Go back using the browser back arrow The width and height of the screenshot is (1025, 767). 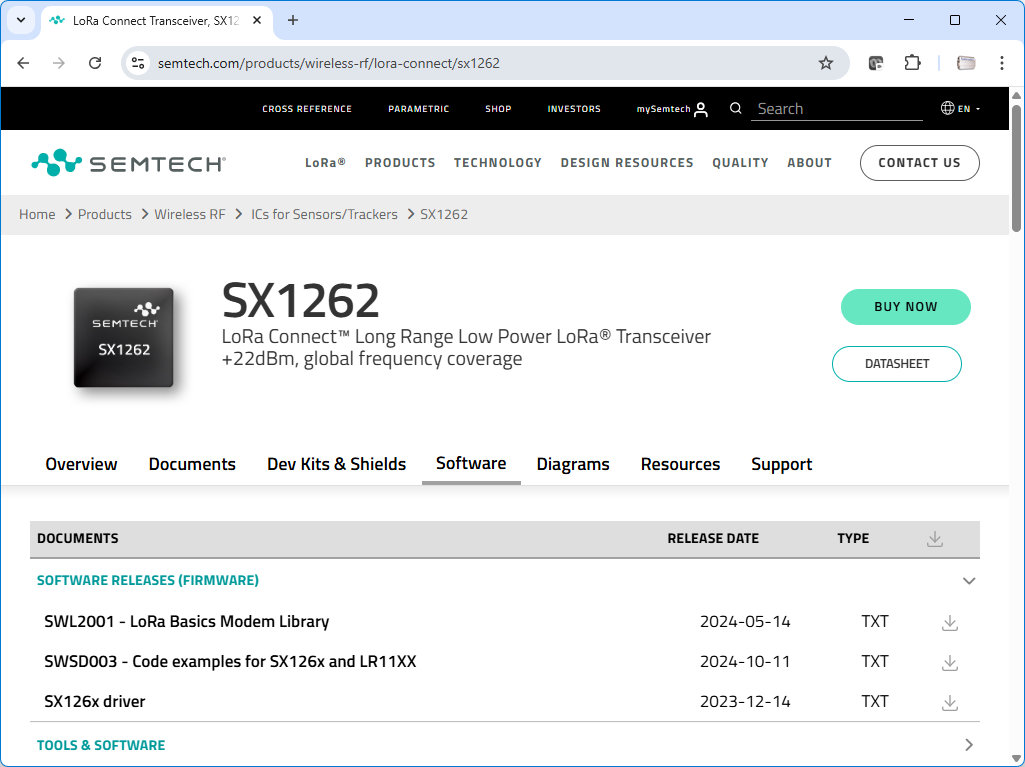23,62
